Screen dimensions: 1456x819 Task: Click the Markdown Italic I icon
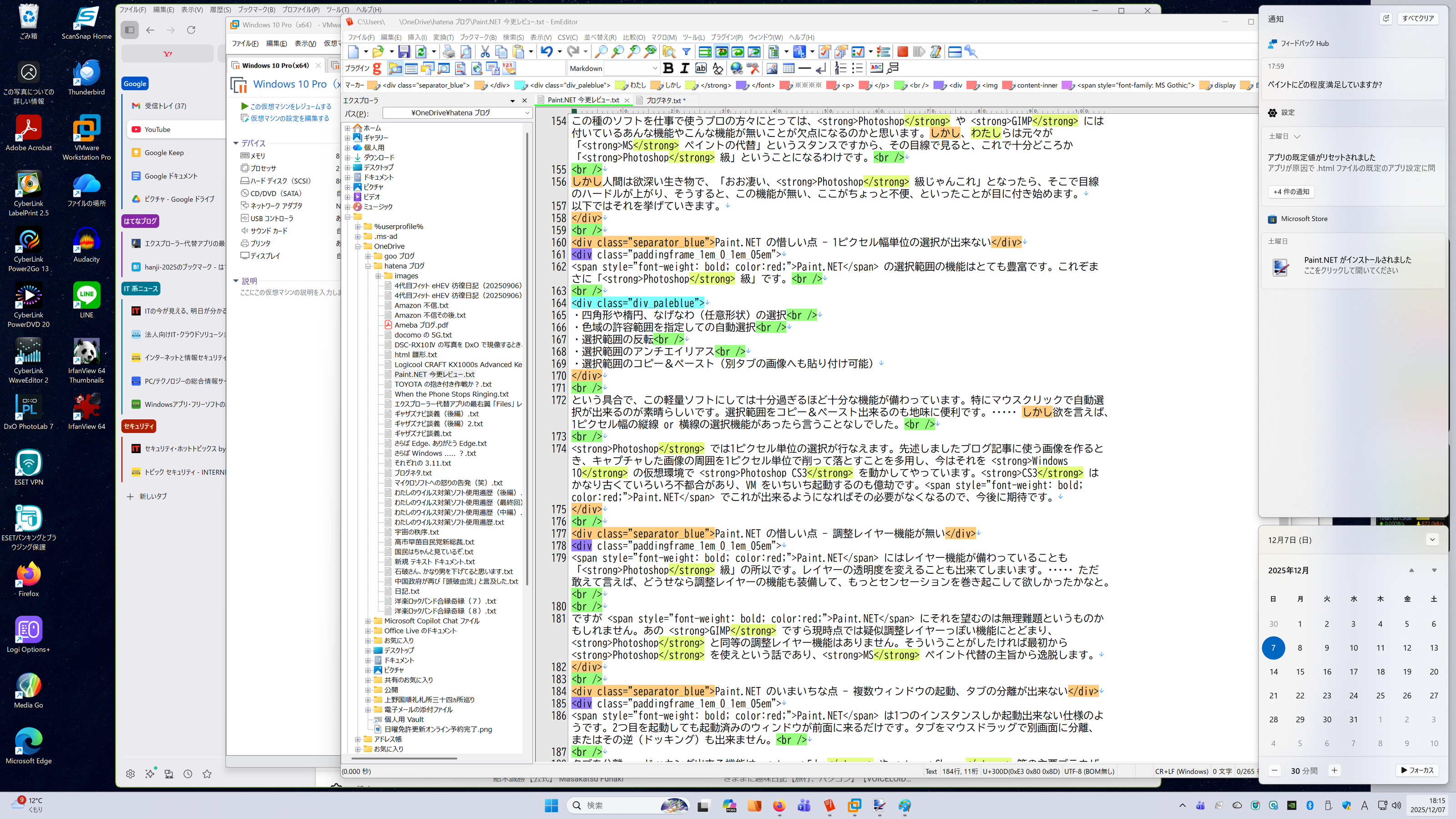click(684, 68)
